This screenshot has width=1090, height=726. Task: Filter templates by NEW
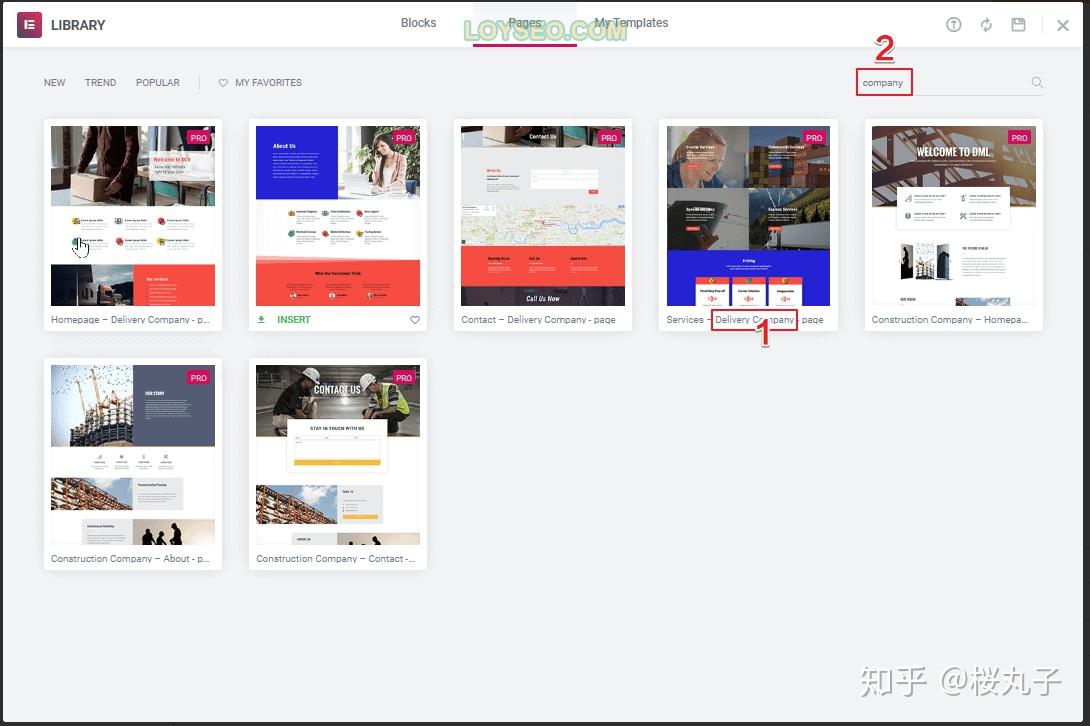click(54, 83)
